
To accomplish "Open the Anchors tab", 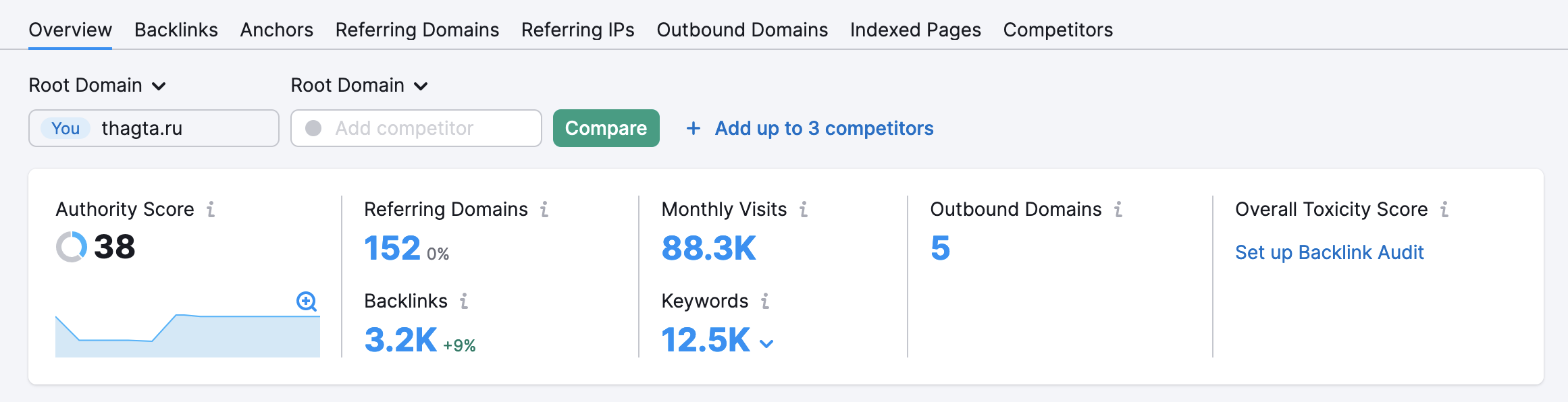I will tap(277, 30).
